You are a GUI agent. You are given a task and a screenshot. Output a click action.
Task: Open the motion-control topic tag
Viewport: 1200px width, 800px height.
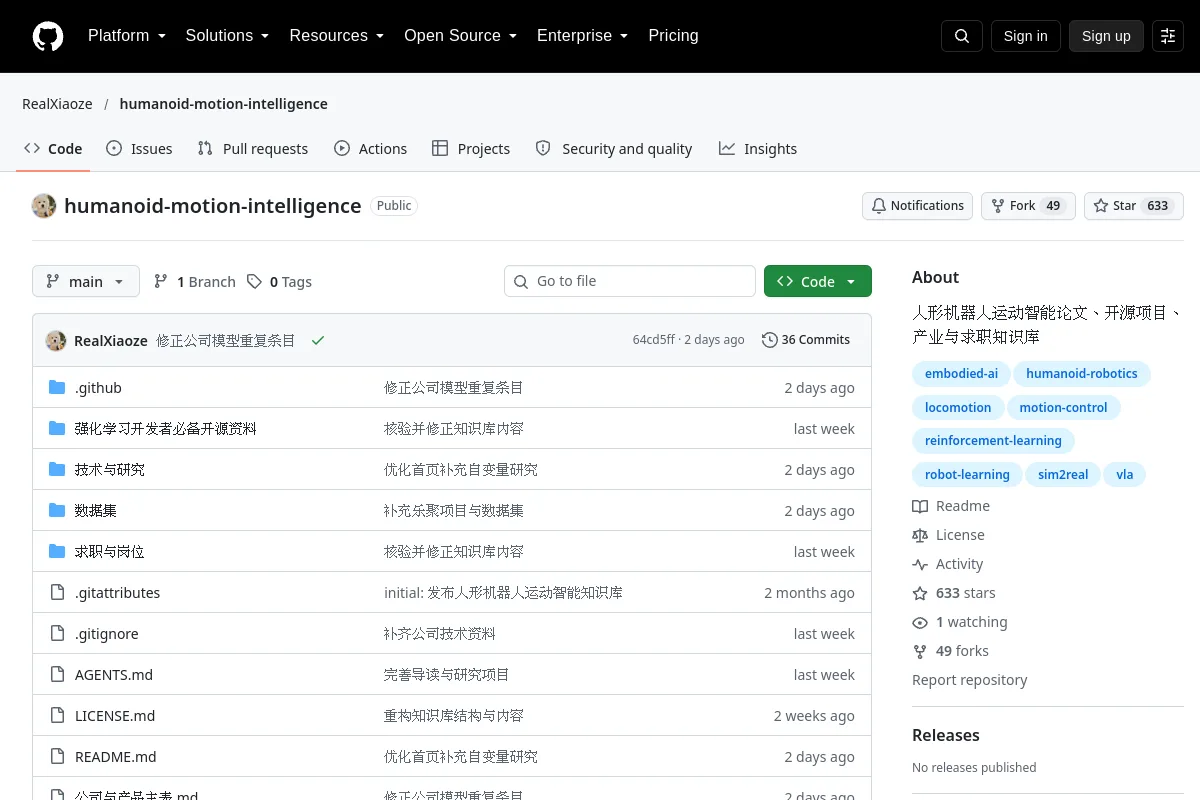[x=1063, y=408]
